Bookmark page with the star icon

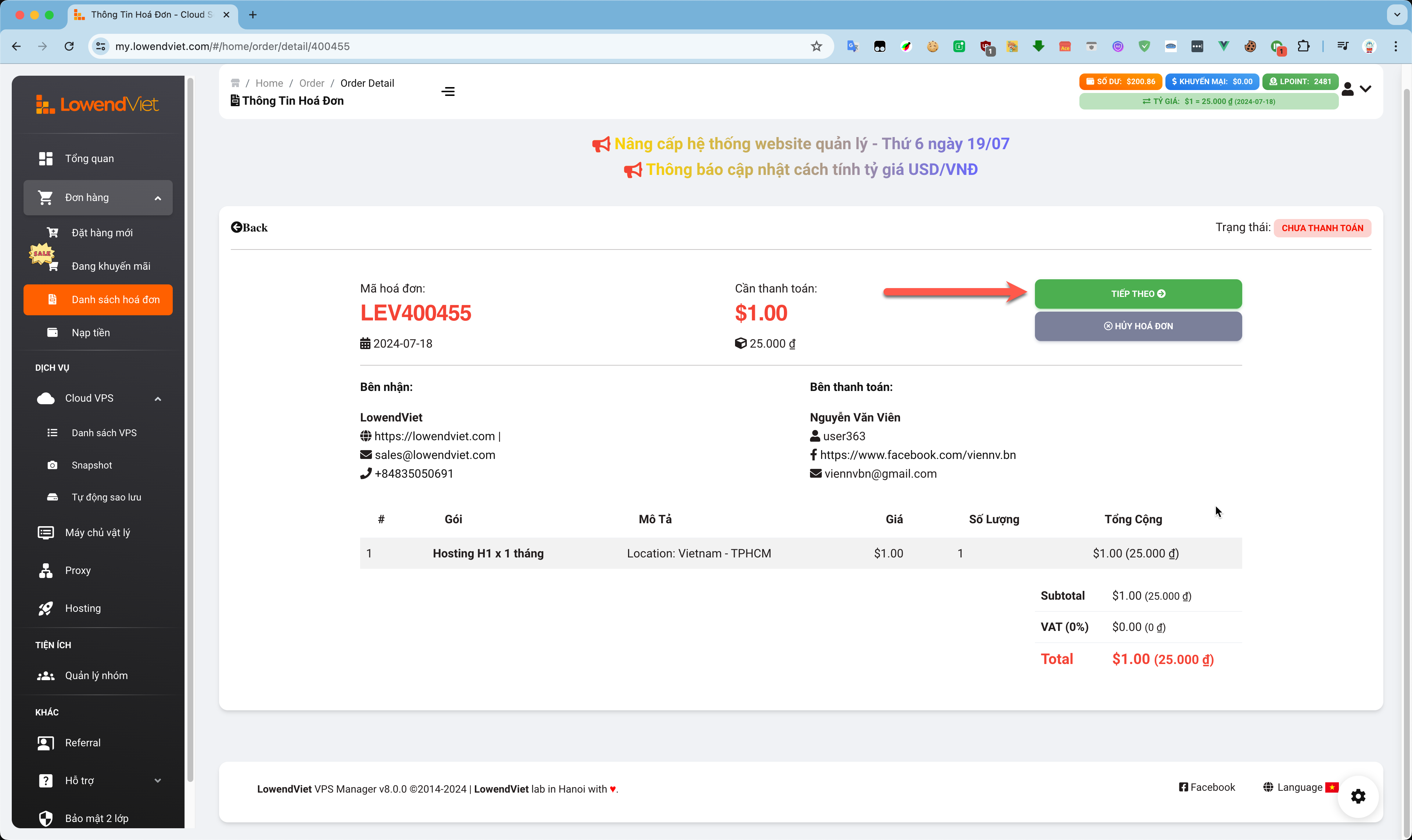pos(816,46)
